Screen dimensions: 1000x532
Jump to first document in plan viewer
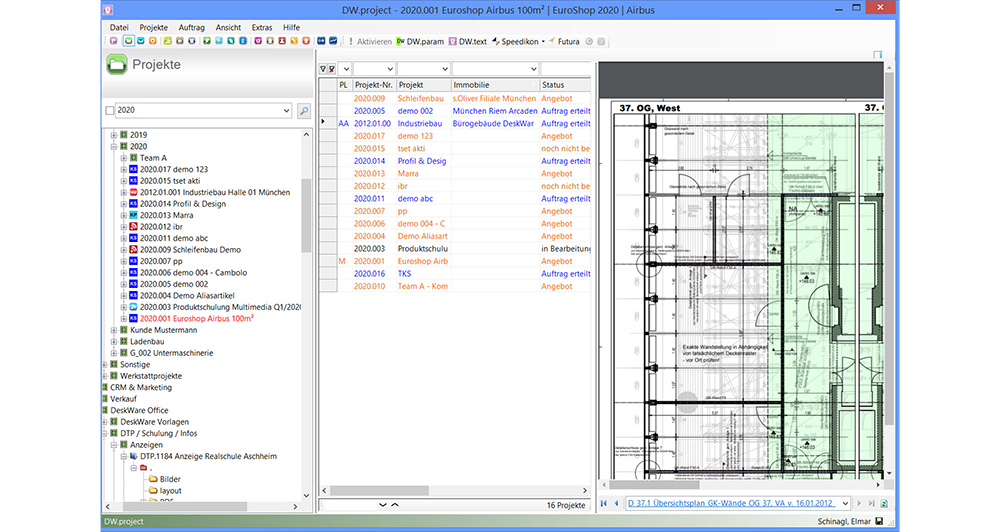point(603,503)
